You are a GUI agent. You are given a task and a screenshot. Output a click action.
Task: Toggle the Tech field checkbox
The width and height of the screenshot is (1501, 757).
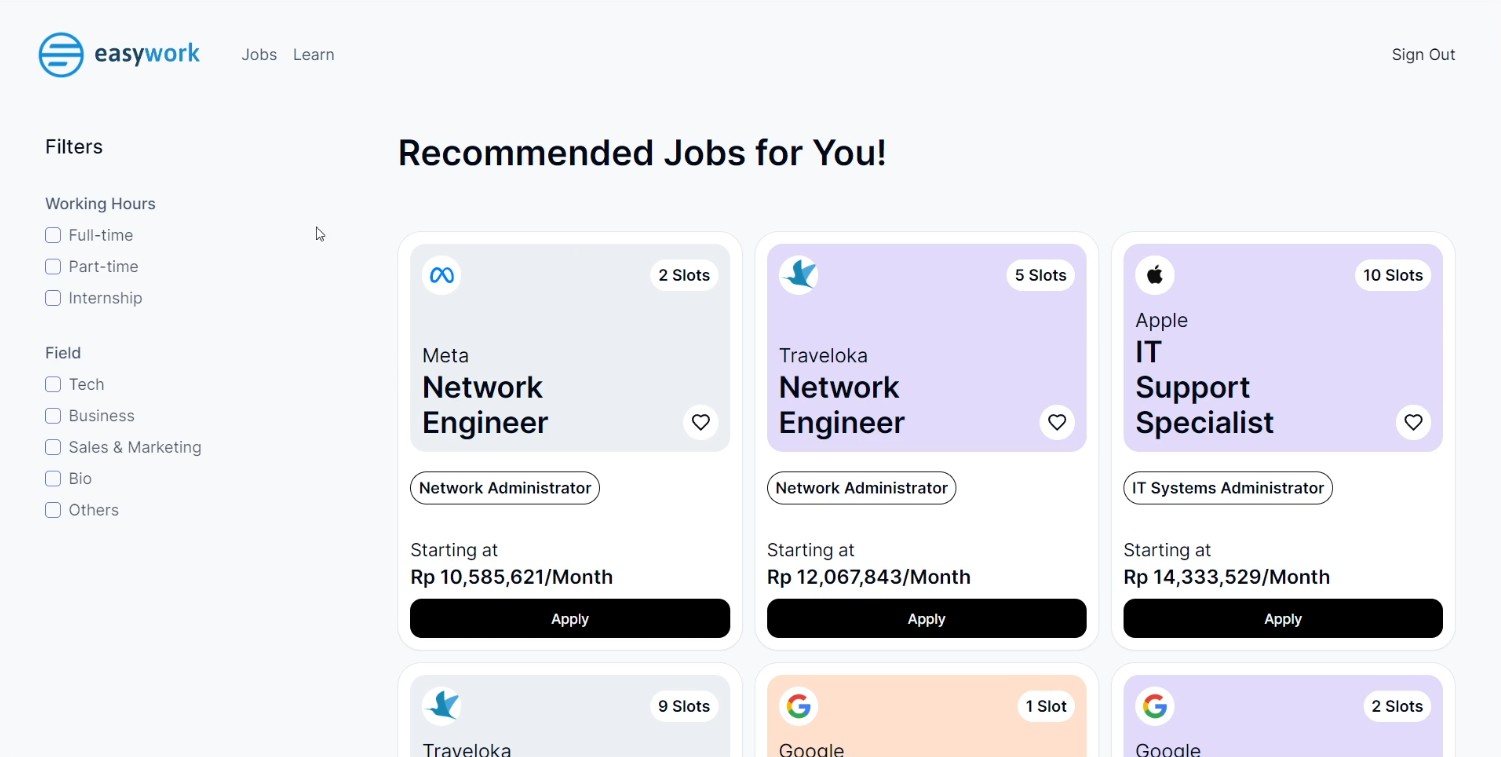(x=53, y=384)
